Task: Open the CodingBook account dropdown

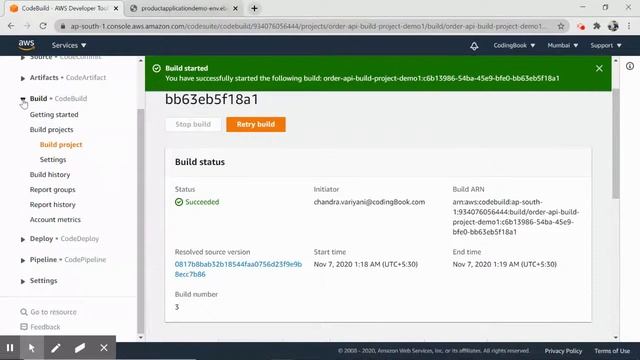Action: coord(514,45)
